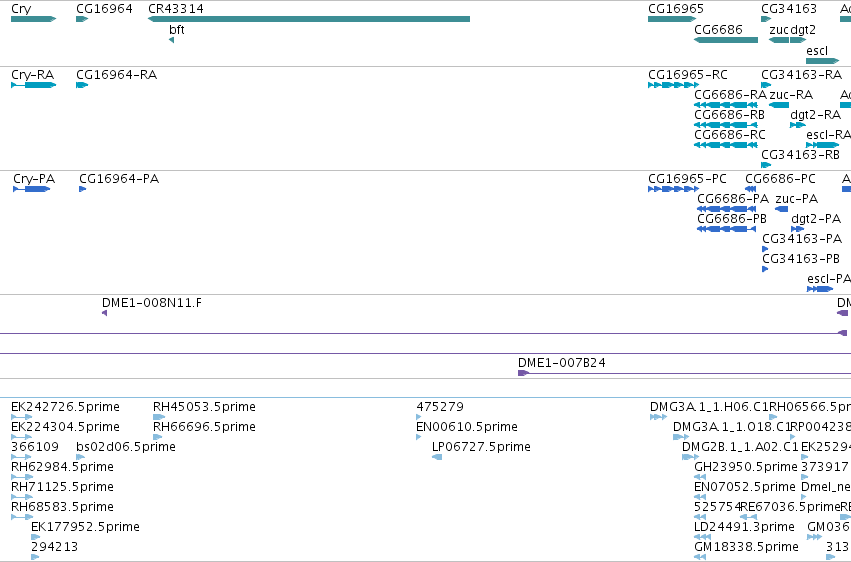Click protein CG34163-PB

click(x=801, y=259)
